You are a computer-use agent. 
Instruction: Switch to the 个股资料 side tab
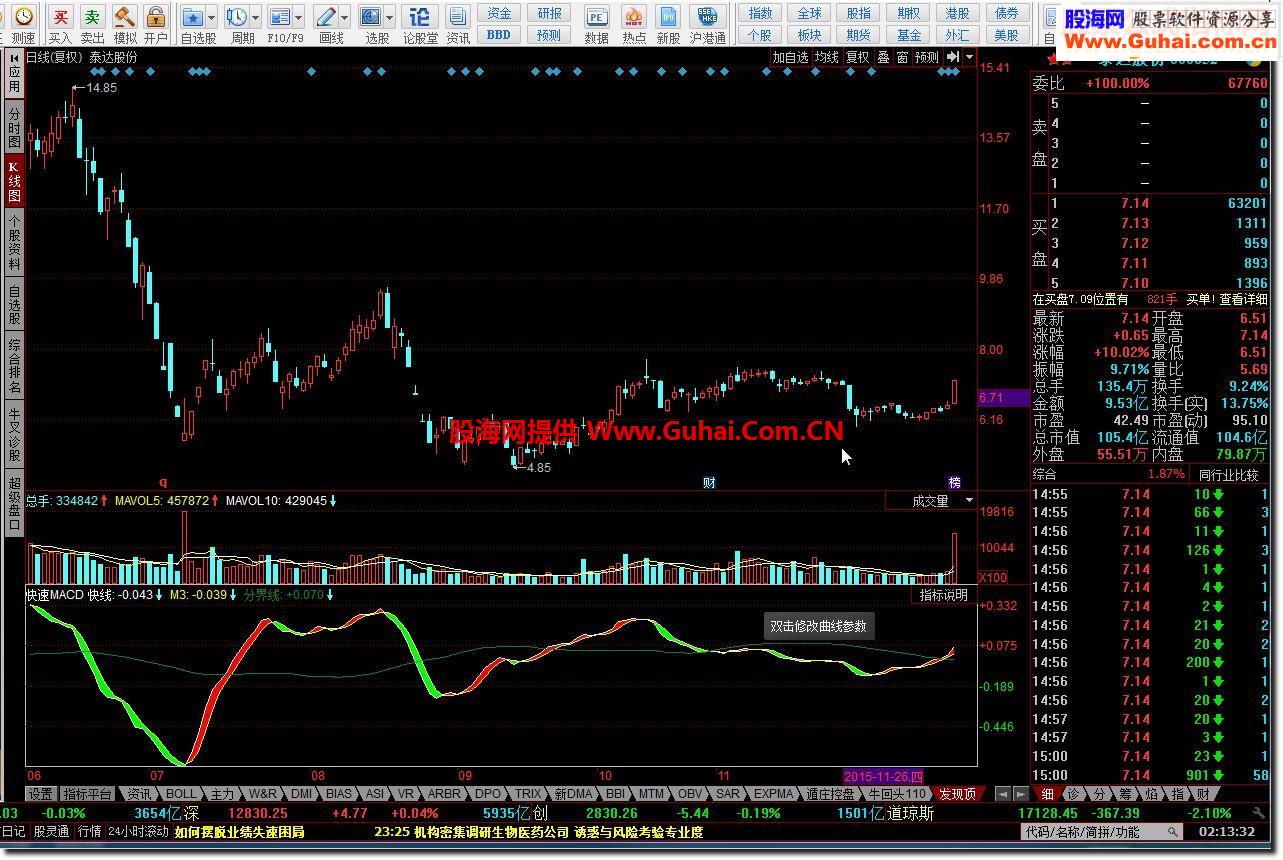pyautogui.click(x=14, y=243)
